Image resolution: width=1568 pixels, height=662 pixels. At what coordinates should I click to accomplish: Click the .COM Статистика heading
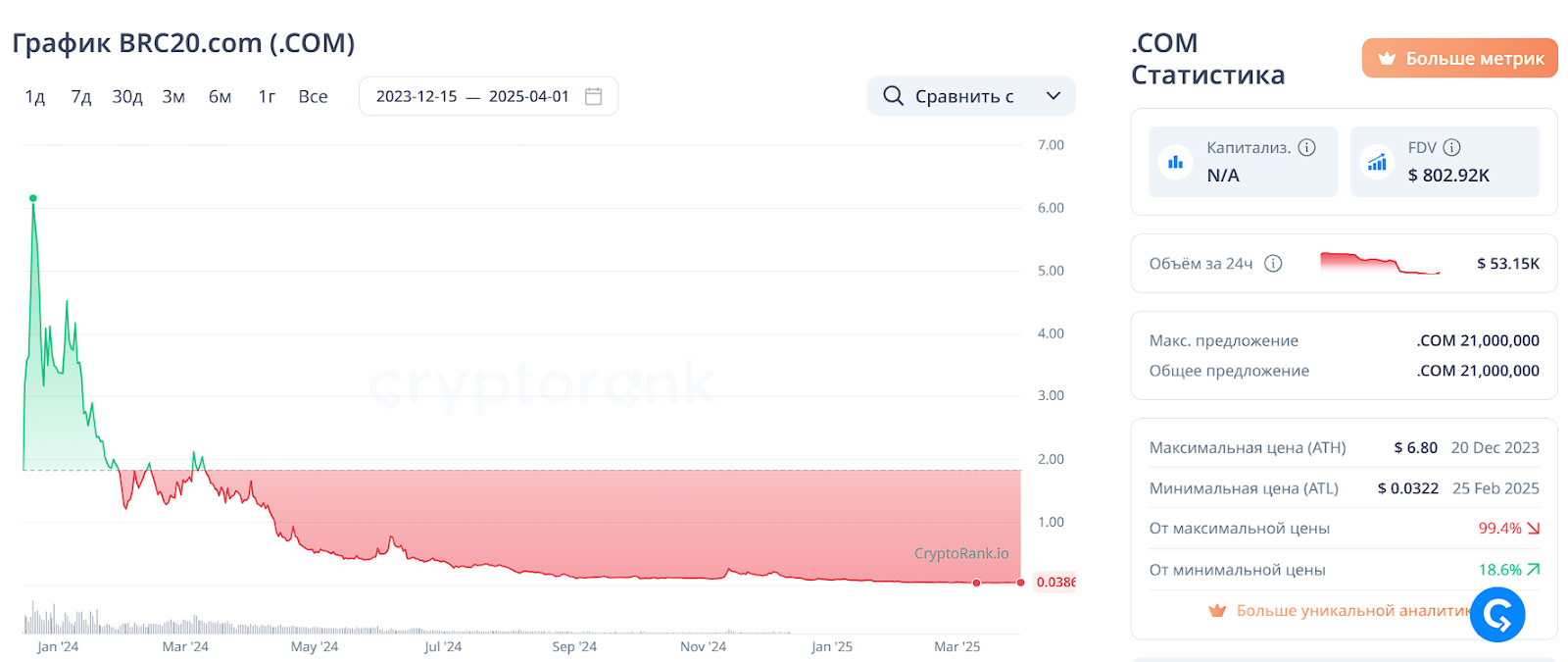(1207, 59)
